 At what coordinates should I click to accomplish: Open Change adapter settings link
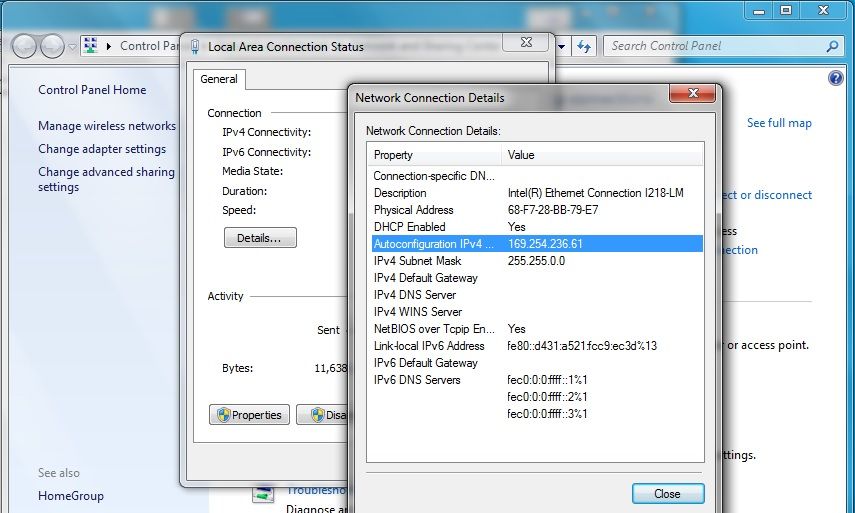point(102,149)
